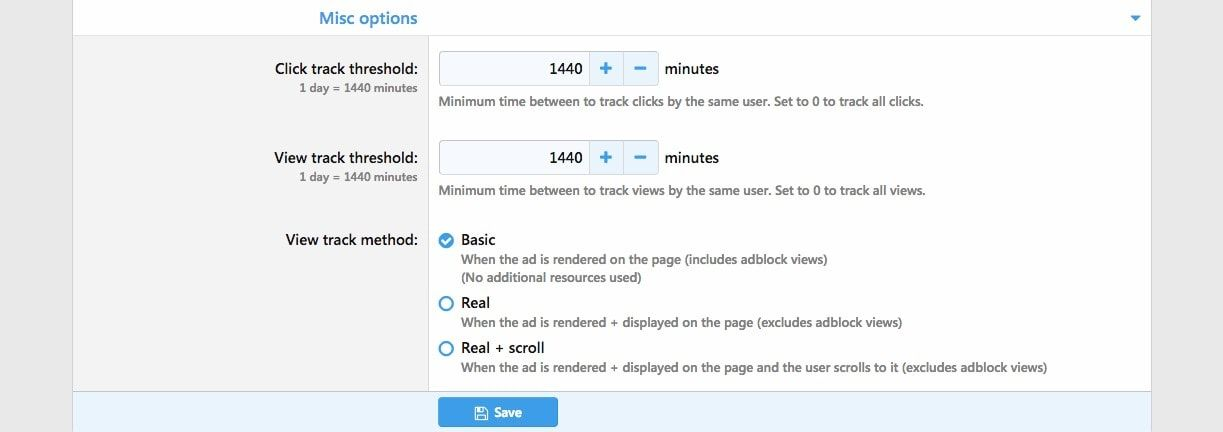Click the Real + scroll label text
This screenshot has height=432, width=1223.
(x=502, y=348)
